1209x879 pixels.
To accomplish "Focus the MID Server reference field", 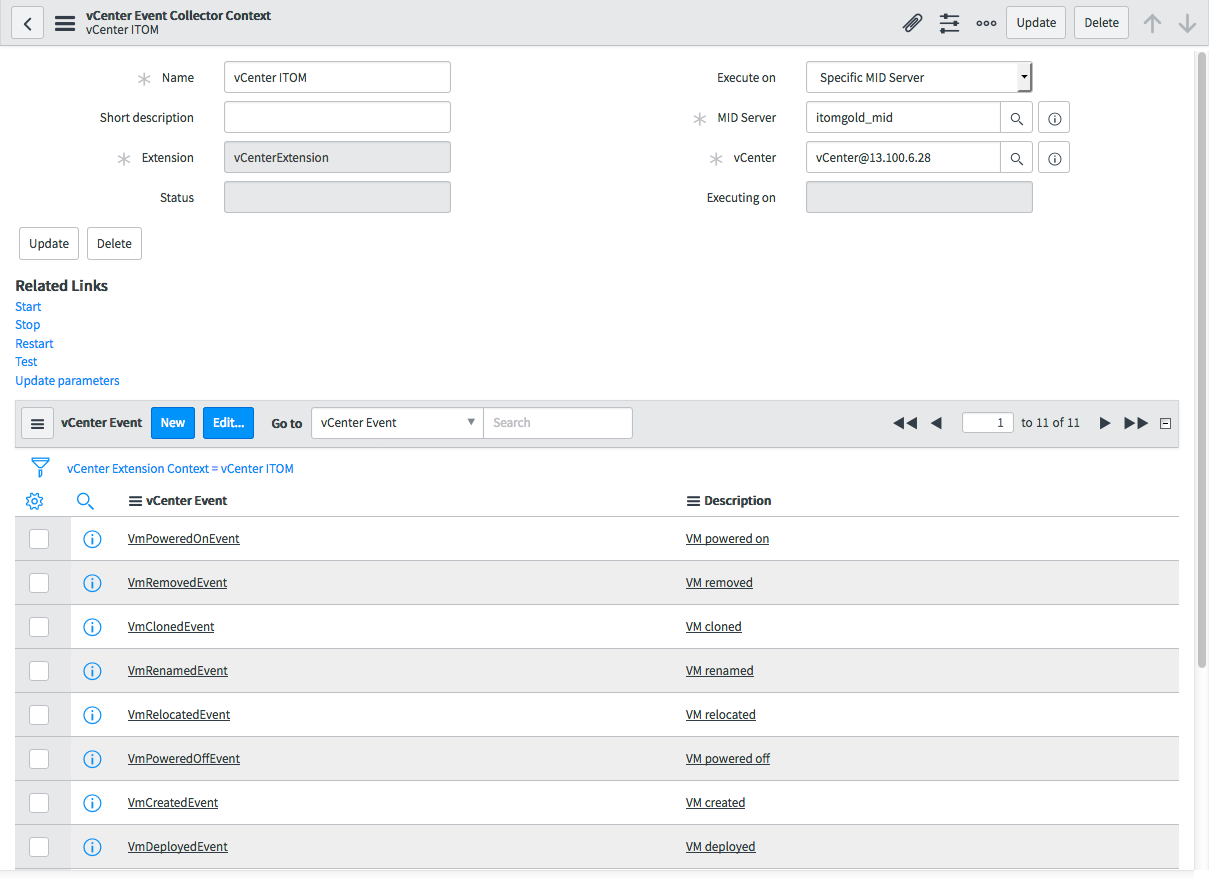I will [903, 117].
